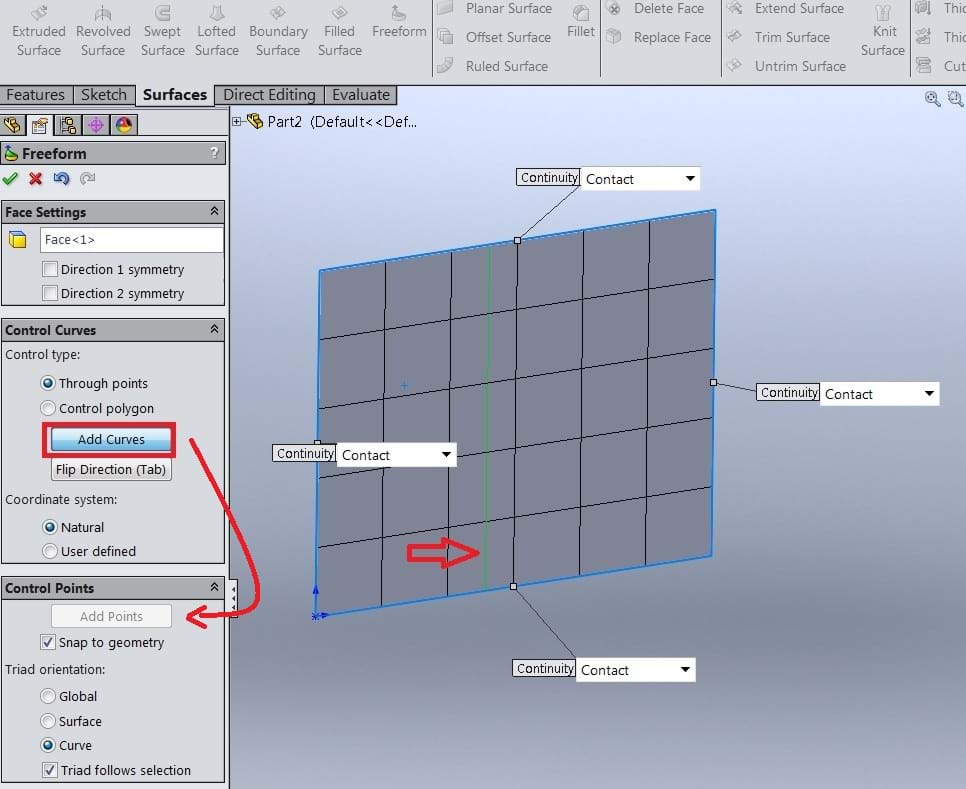Image resolution: width=966 pixels, height=789 pixels.
Task: Uncheck Snap to geometry
Action: pos(48,643)
